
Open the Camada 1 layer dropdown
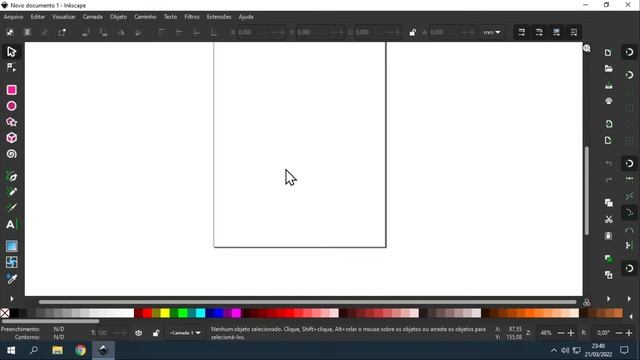[x=185, y=333]
